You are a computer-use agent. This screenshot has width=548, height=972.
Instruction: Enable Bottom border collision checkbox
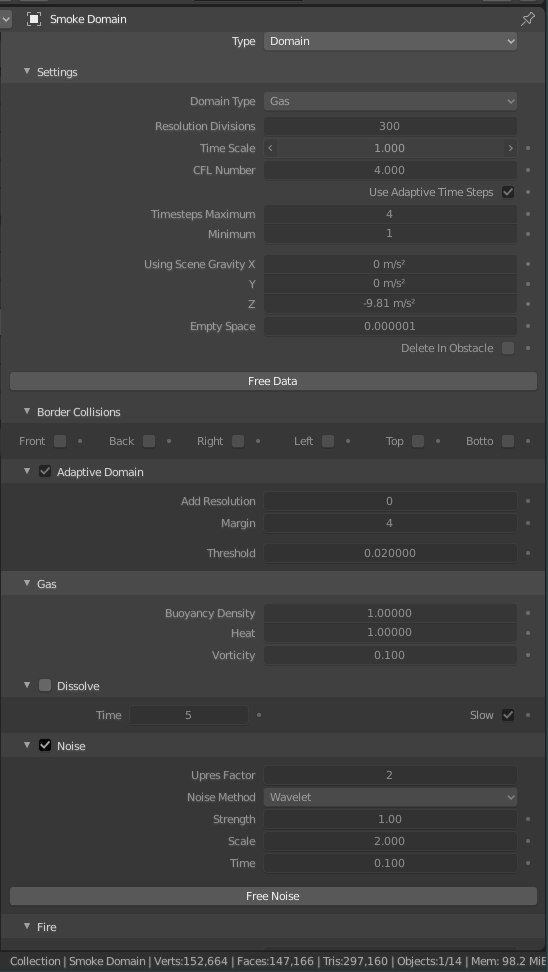(x=508, y=441)
